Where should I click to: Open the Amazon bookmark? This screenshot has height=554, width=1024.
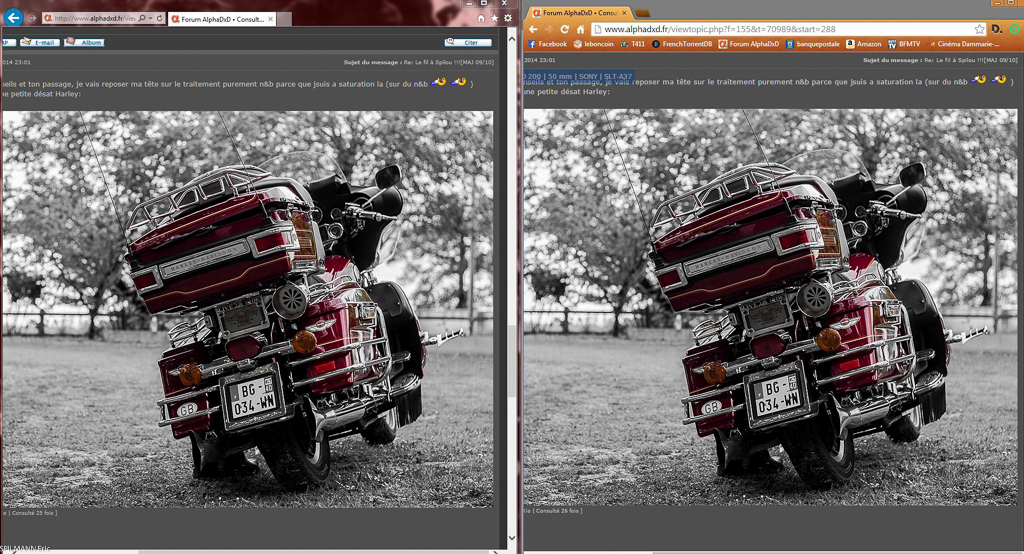(863, 44)
